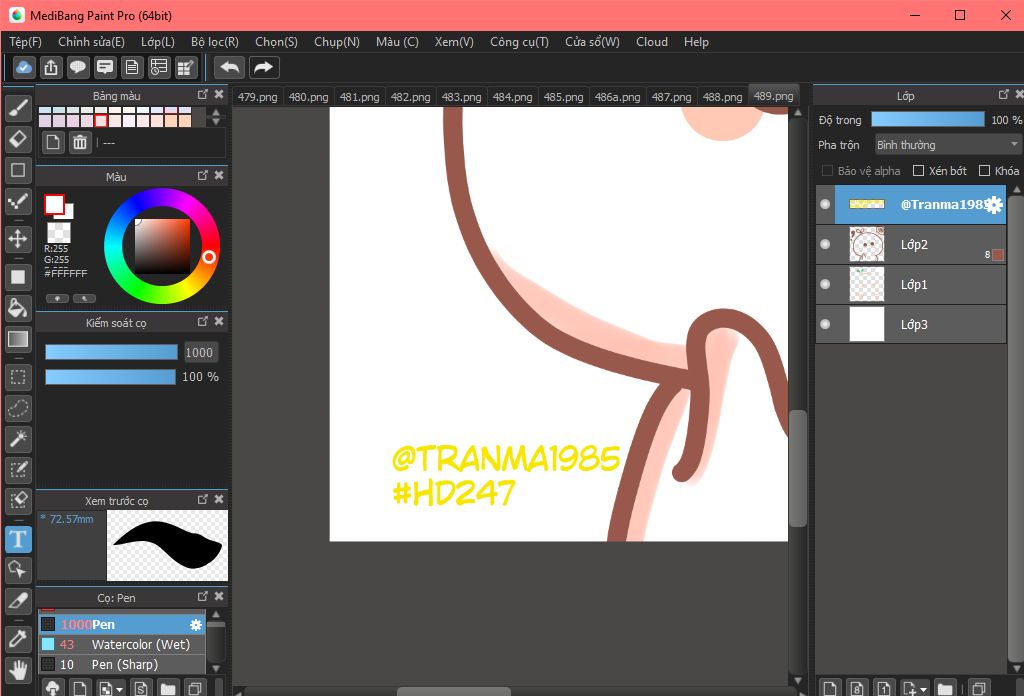
Task: Select the Brush tool in left toolbar
Action: click(x=18, y=108)
